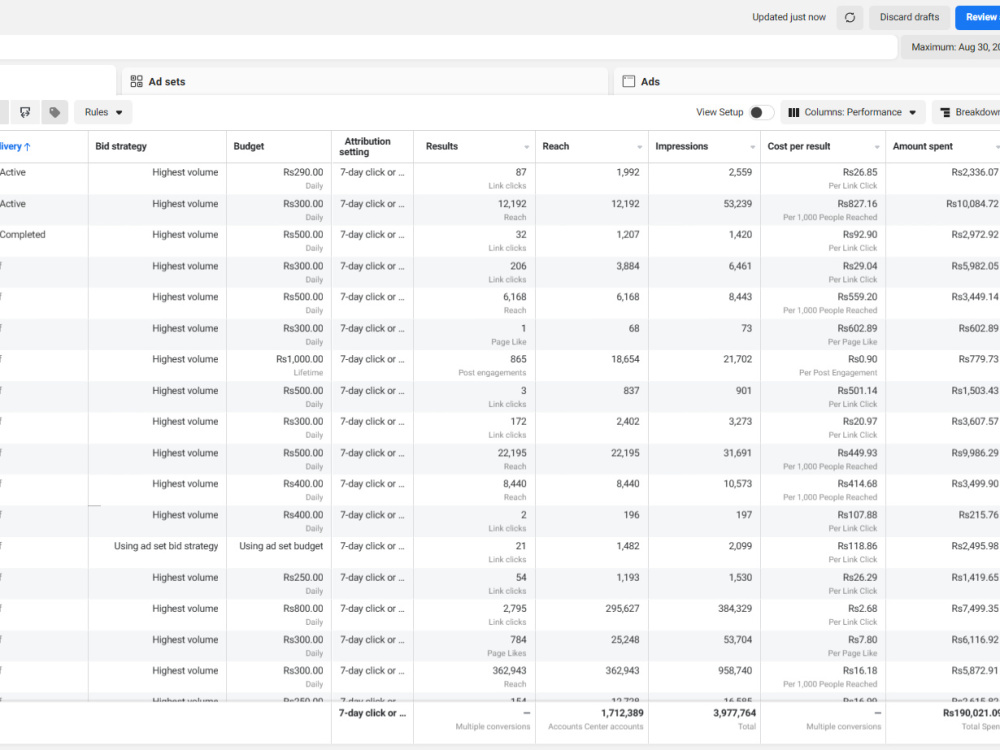Click the Rs1,000.00 Lifetime budget cell
This screenshot has width=1000, height=750.
(x=299, y=359)
